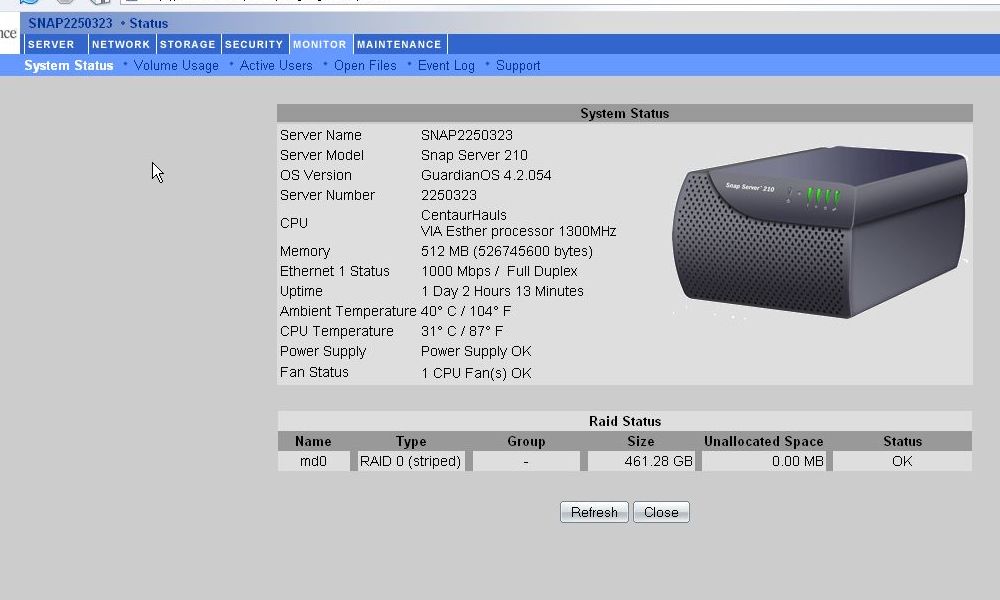The width and height of the screenshot is (1000, 600).
Task: Open the STORAGE menu tab
Action: coord(188,44)
